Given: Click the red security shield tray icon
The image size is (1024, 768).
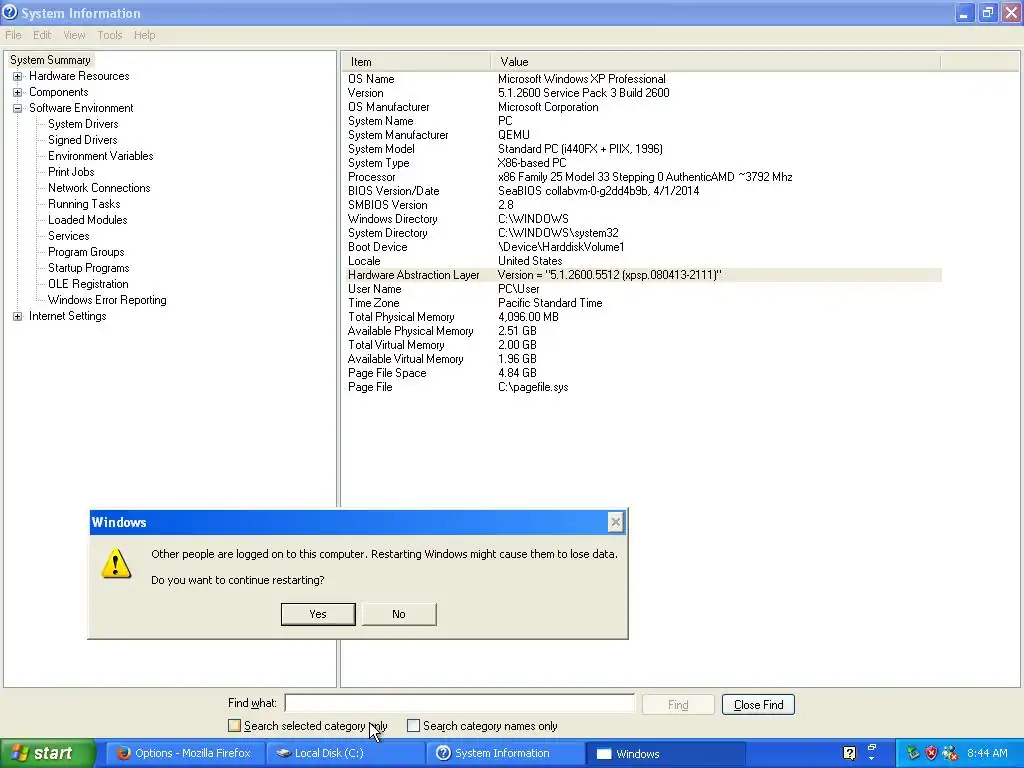Looking at the screenshot, I should pos(931,753).
